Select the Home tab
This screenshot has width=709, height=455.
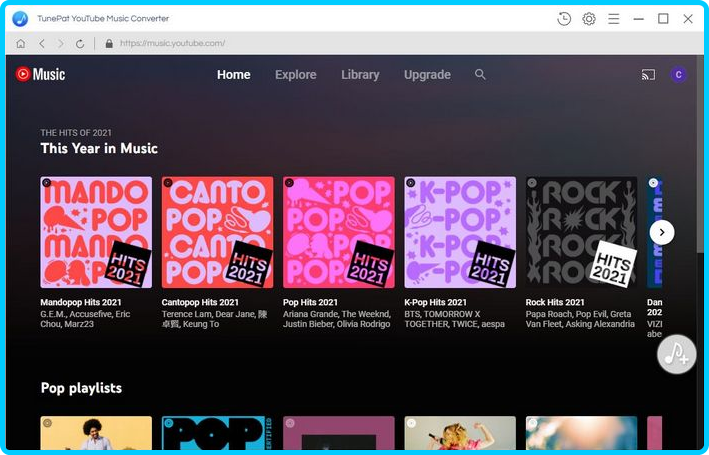click(x=234, y=75)
